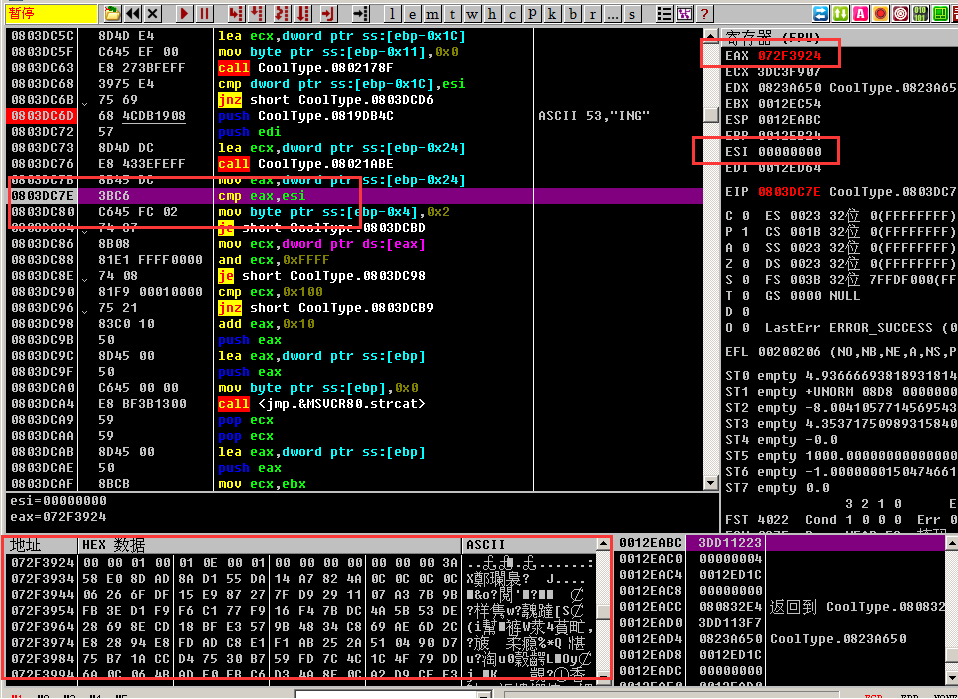Open the red question mark help icon
This screenshot has width=958, height=699.
point(707,14)
